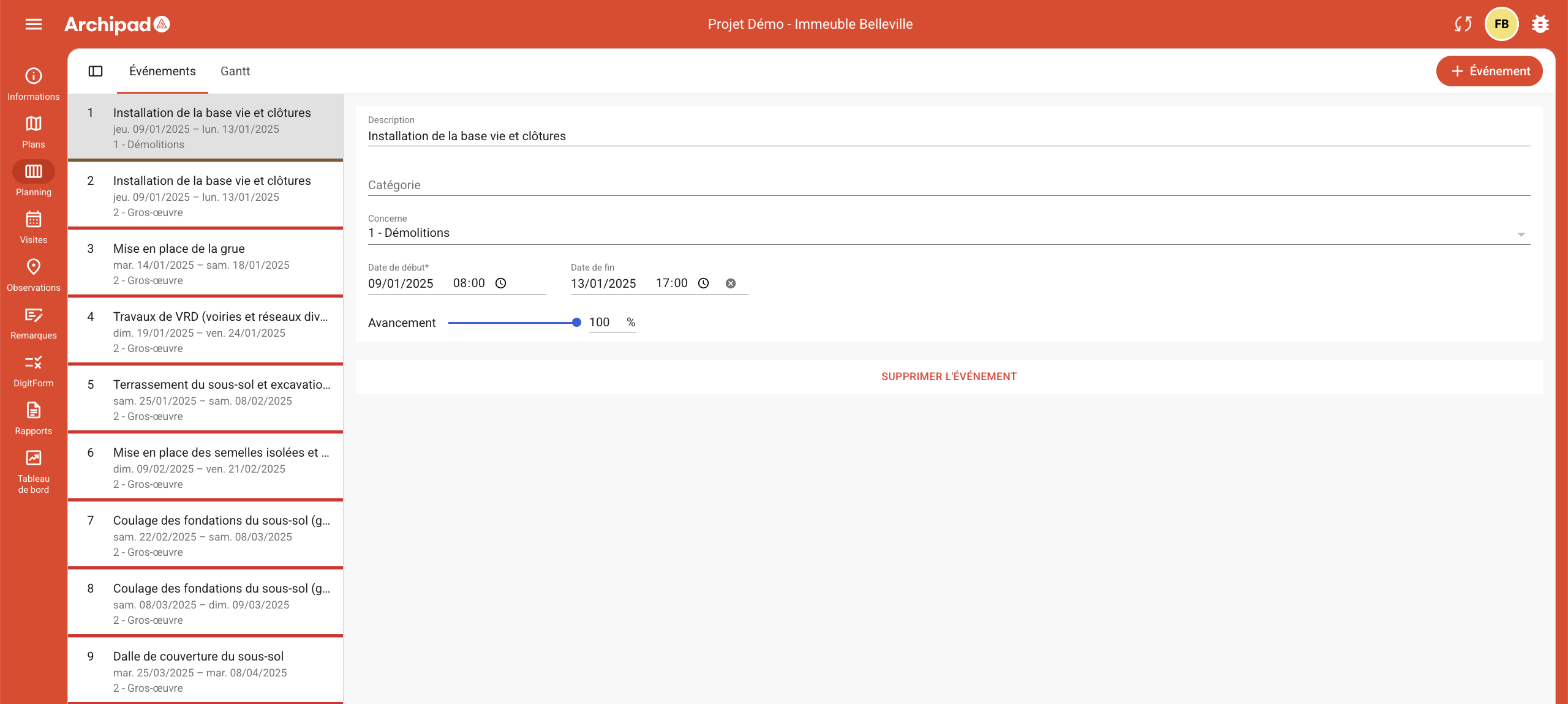
Task: Expand the Concerne dropdown arrow
Action: [x=1521, y=234]
